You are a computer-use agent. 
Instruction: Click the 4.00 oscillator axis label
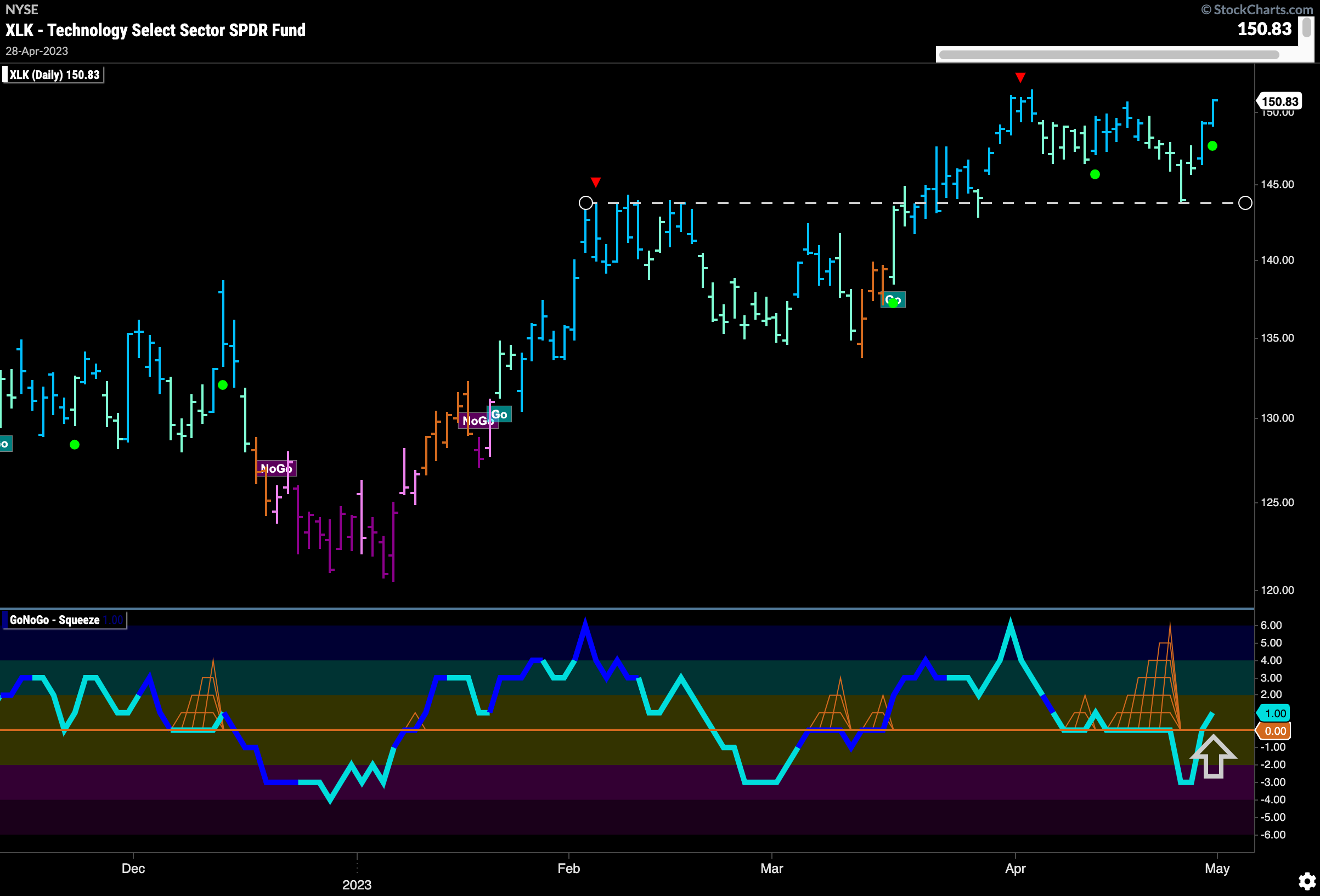(1271, 660)
